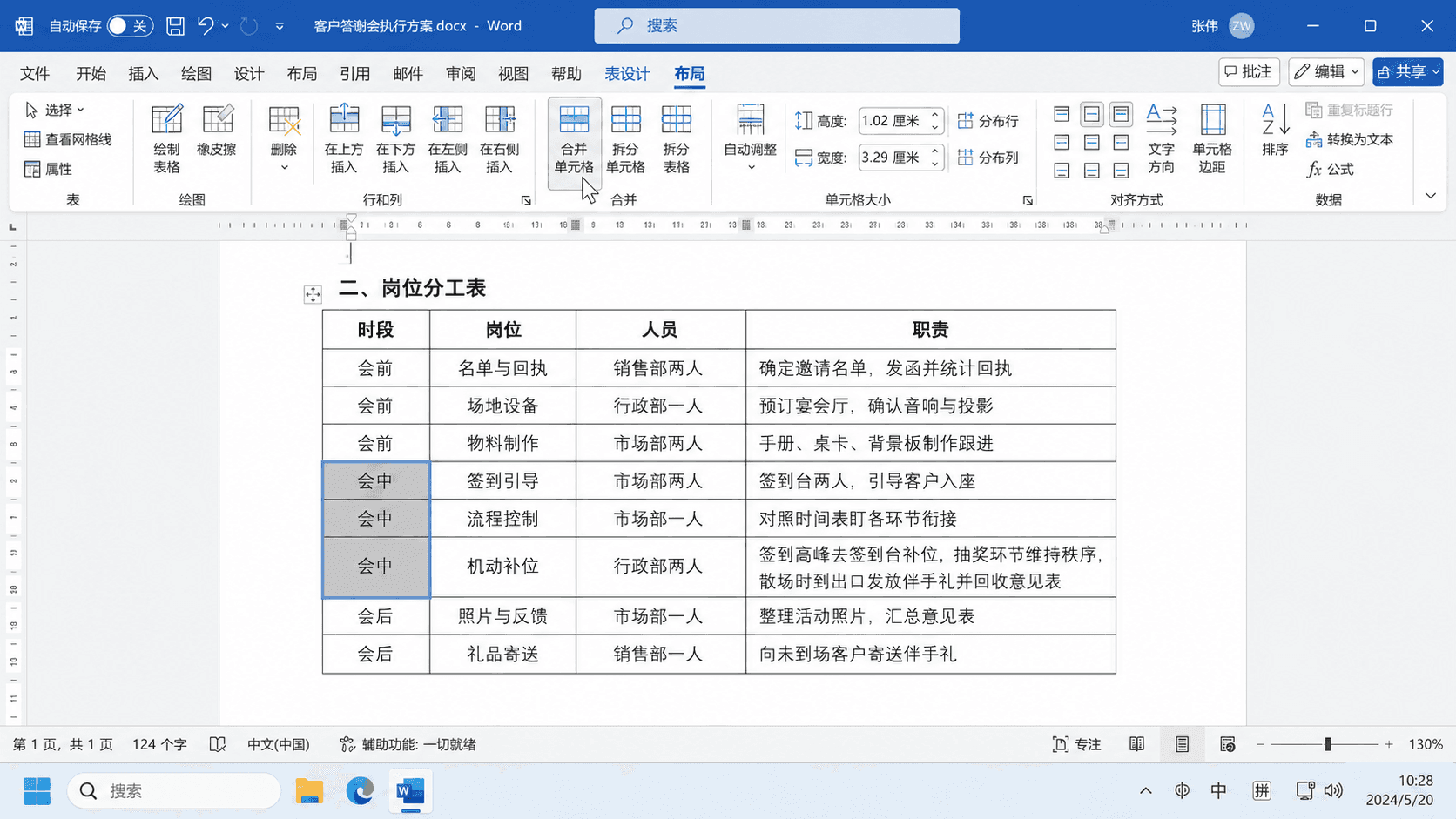1456x819 pixels.
Task: Click the zoom in plus button
Action: click(x=1389, y=744)
